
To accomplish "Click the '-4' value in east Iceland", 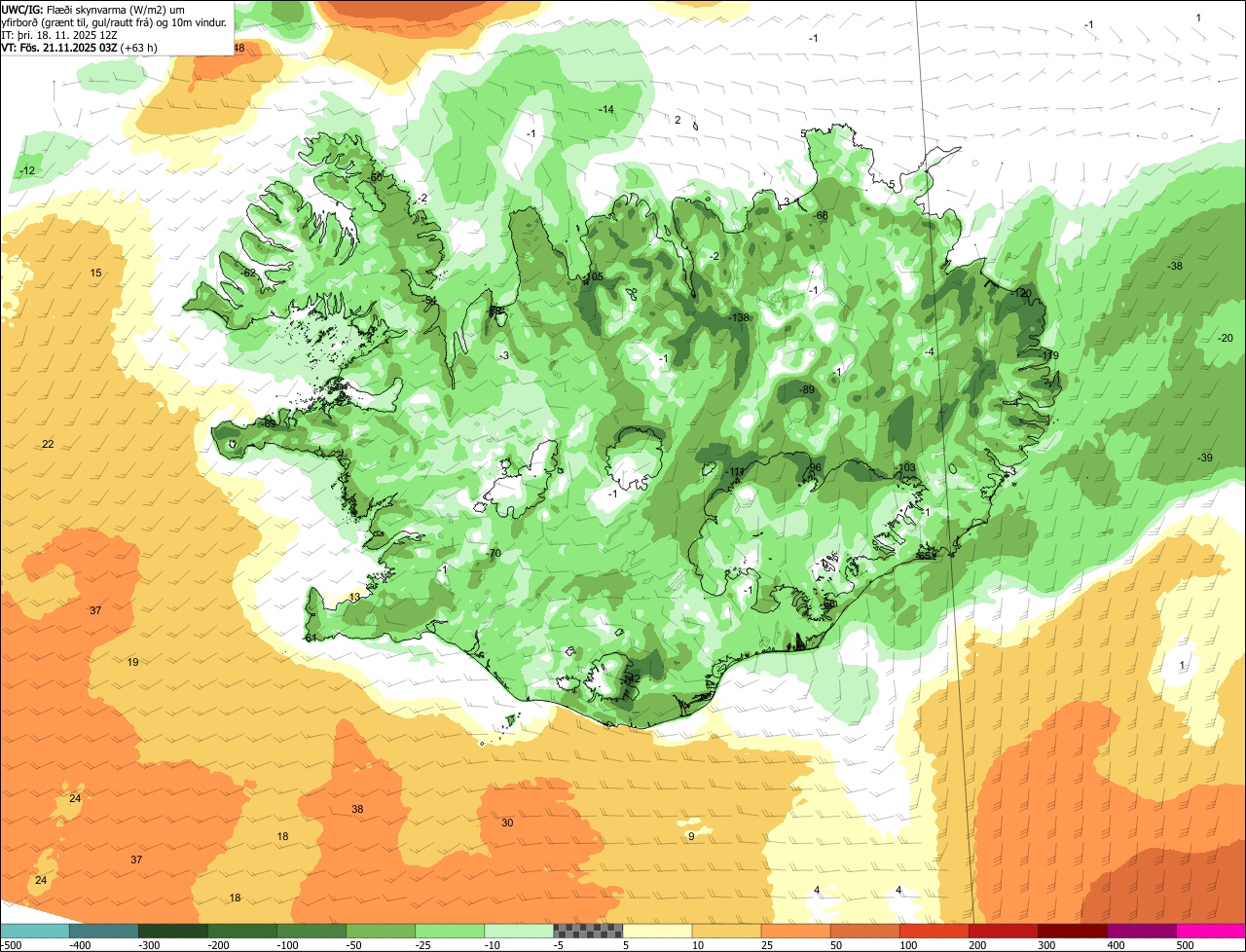I will coord(929,351).
